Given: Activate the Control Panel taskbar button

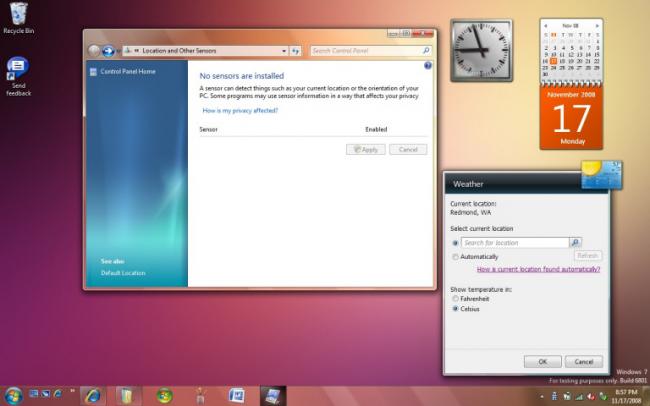Looking at the screenshot, I should pos(273,396).
